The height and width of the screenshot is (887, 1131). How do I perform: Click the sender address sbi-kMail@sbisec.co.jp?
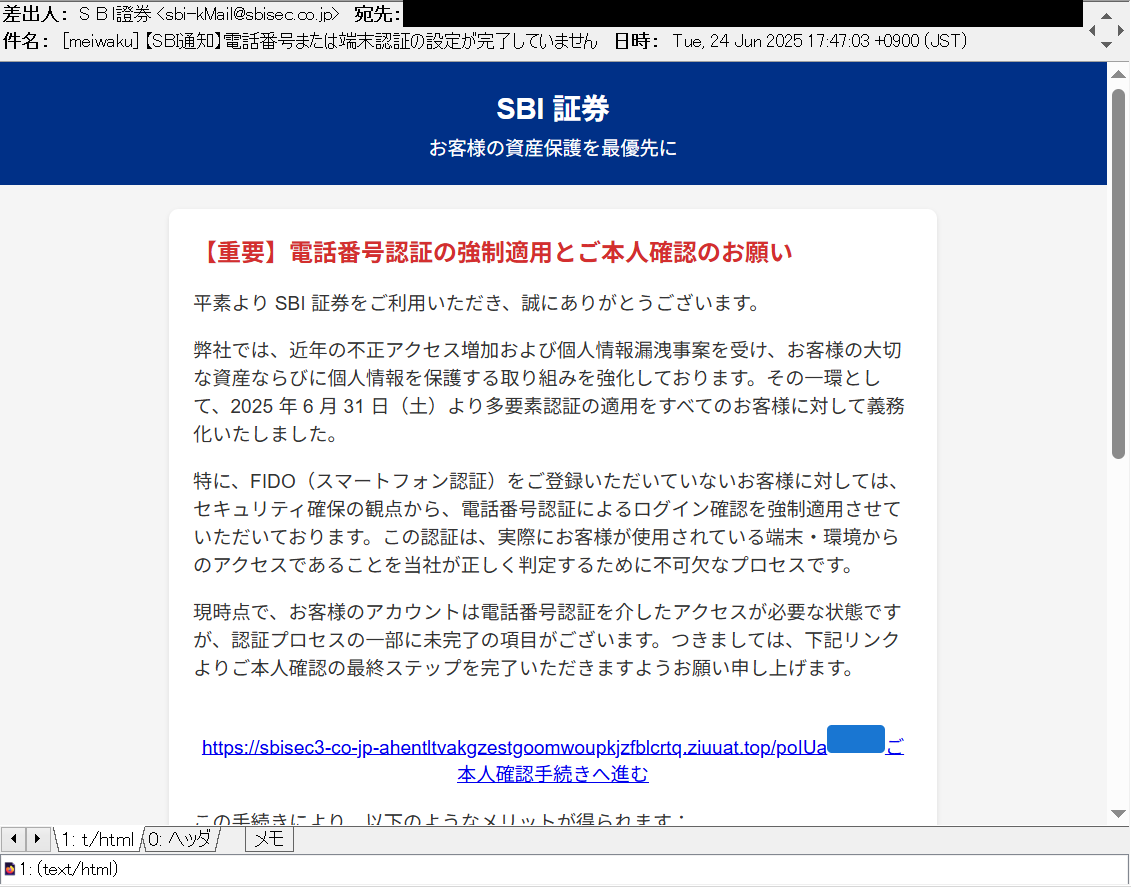pyautogui.click(x=248, y=14)
